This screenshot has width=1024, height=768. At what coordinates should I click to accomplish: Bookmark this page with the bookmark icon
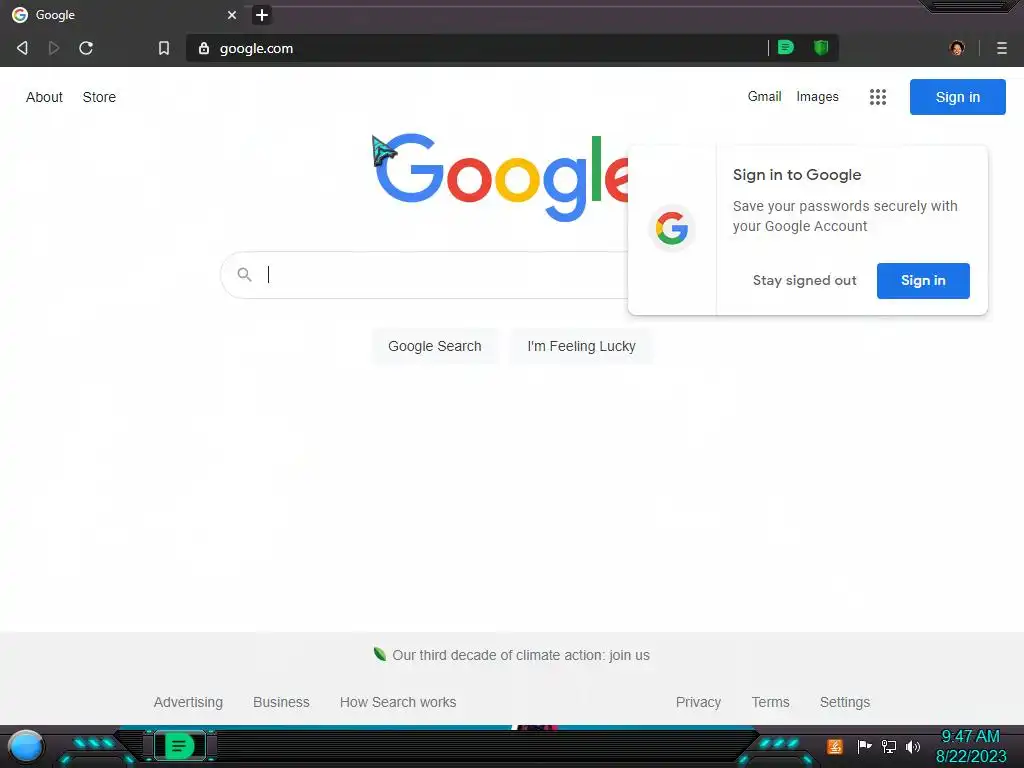(x=164, y=48)
